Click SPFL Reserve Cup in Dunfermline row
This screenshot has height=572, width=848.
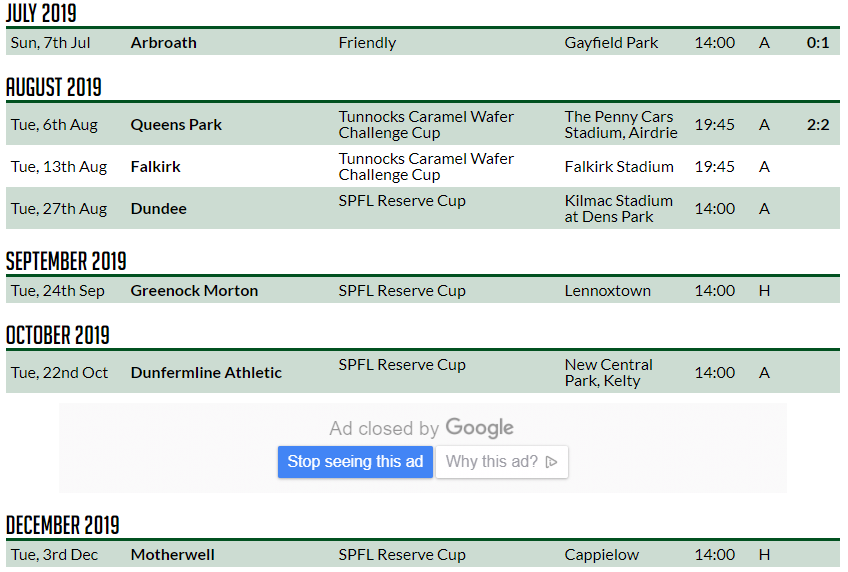click(402, 365)
